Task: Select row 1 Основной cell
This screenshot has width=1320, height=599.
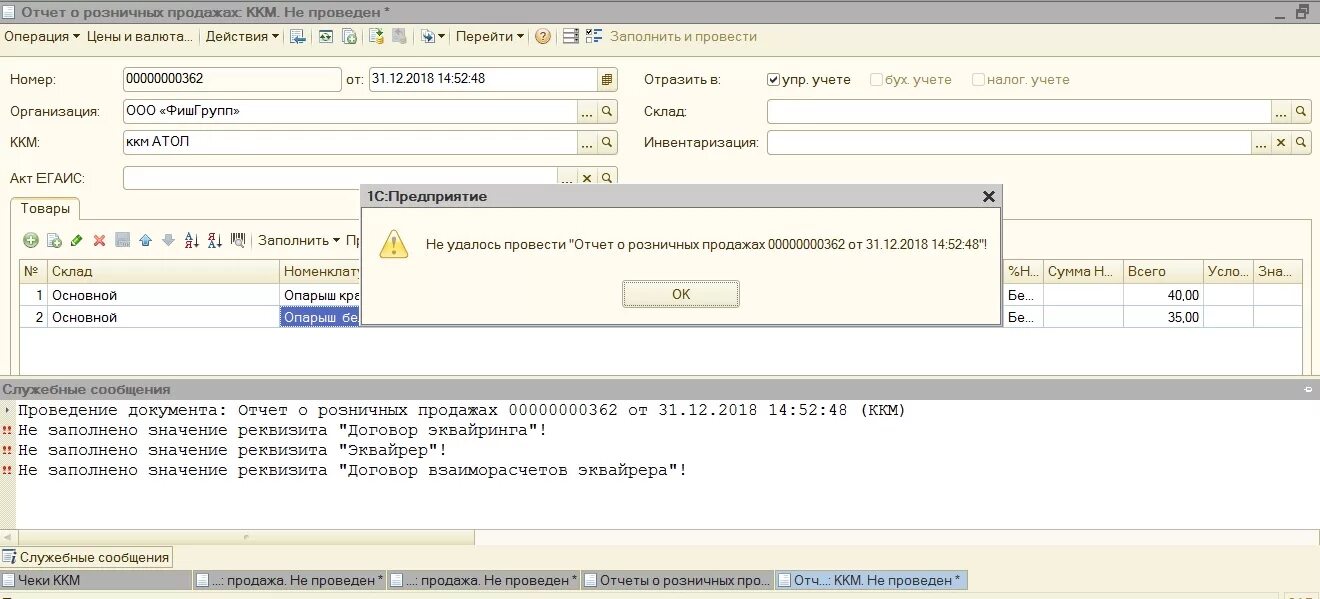Action: click(163, 295)
